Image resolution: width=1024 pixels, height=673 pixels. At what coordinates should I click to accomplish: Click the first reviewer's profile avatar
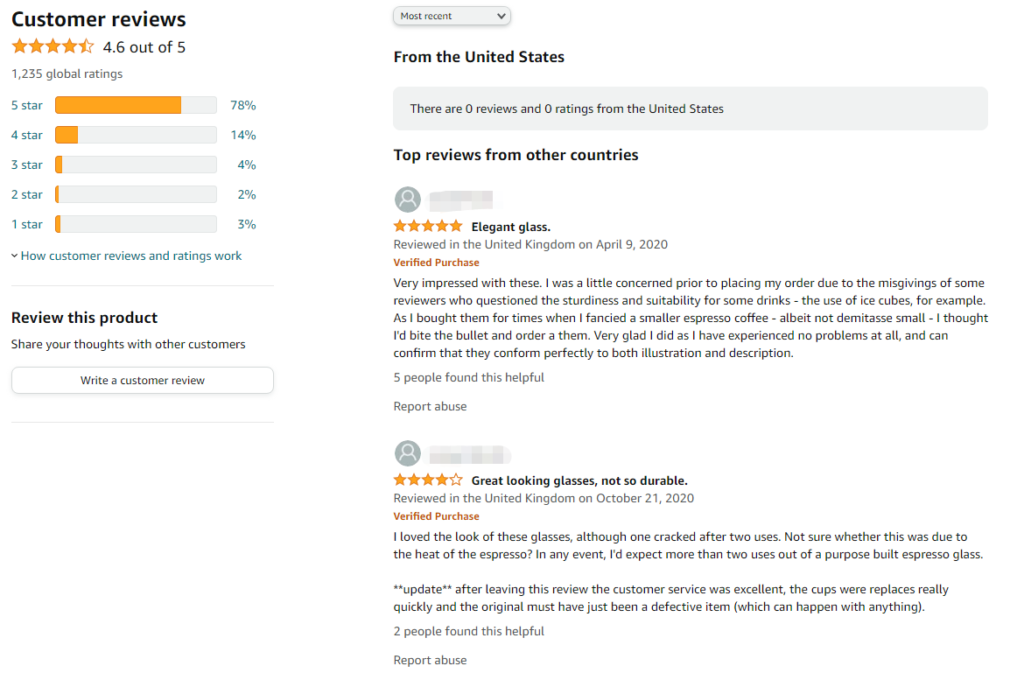408,199
